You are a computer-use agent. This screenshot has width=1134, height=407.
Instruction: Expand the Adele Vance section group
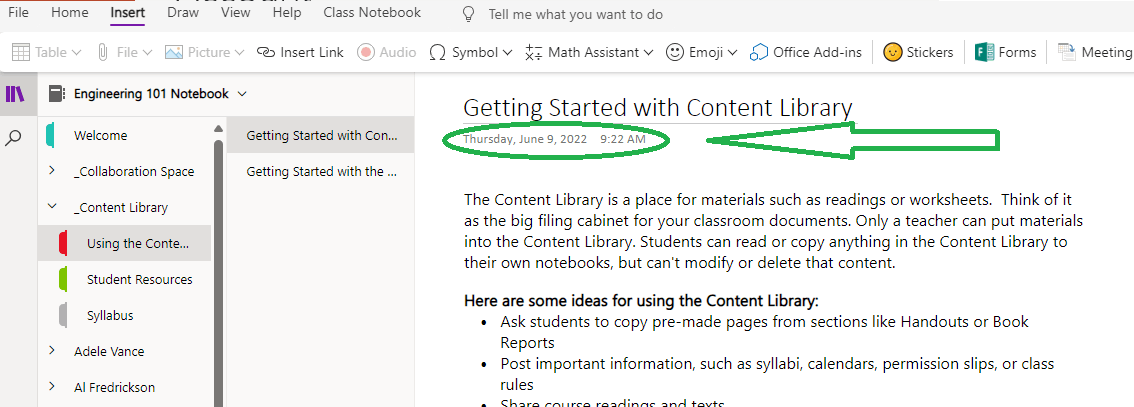point(52,351)
